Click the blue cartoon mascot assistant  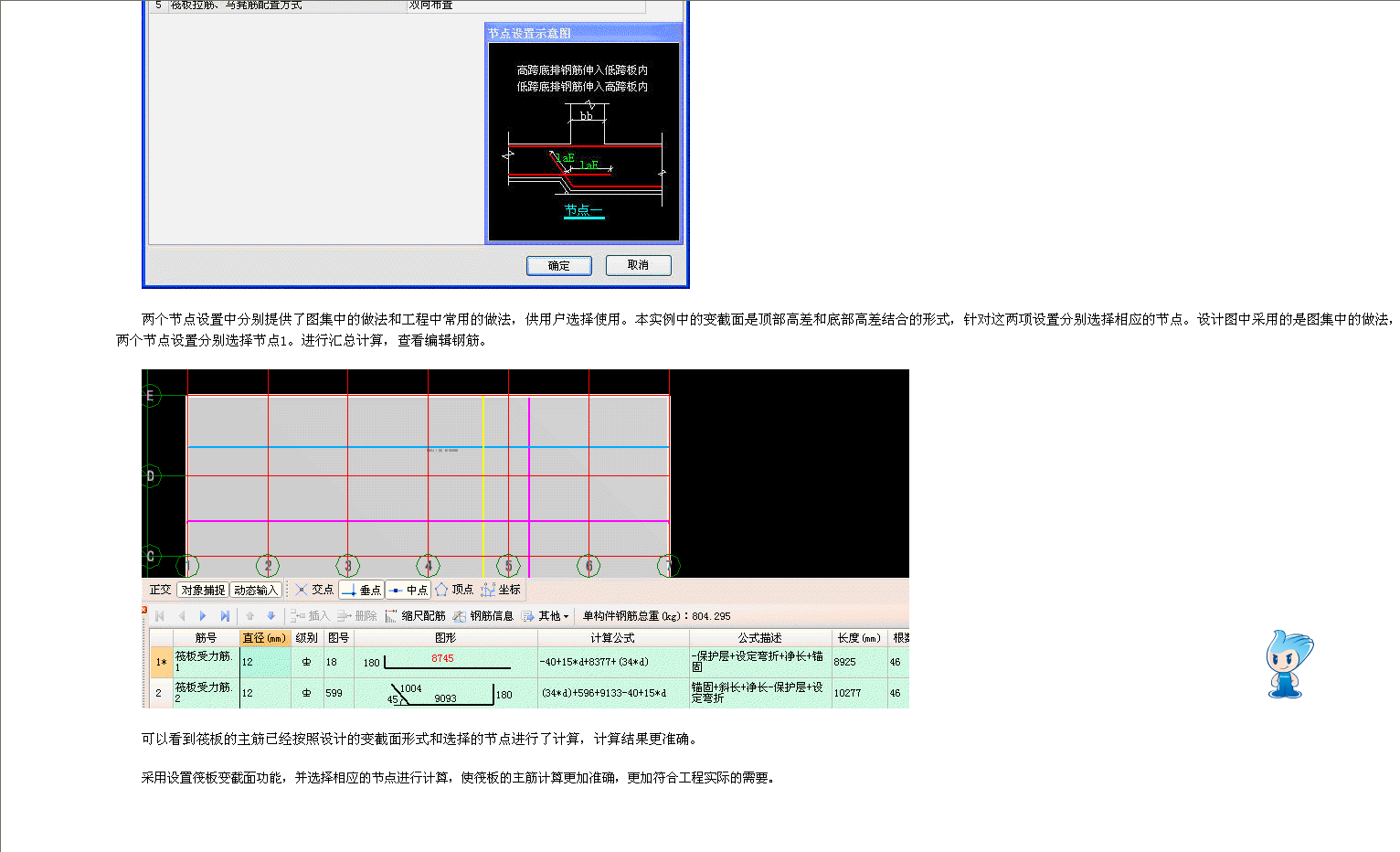click(x=1288, y=664)
